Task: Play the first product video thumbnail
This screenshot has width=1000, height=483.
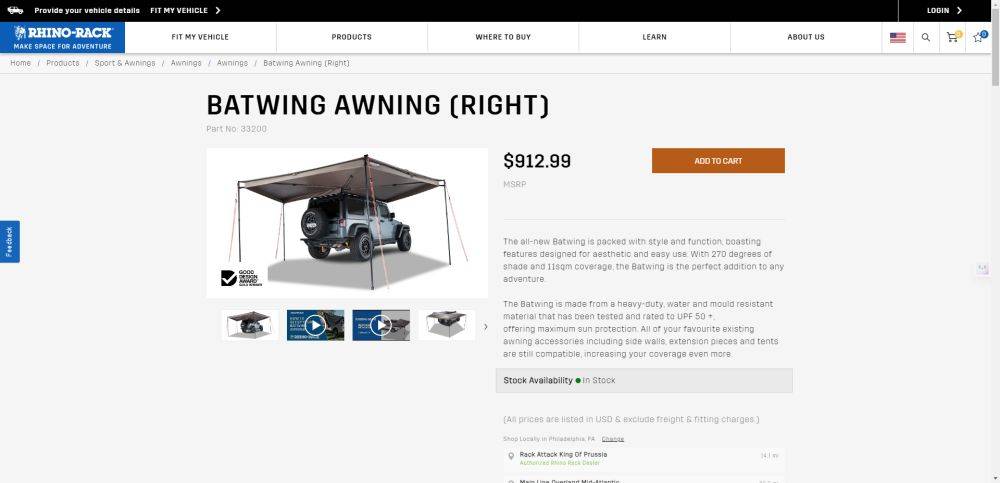Action: point(315,325)
